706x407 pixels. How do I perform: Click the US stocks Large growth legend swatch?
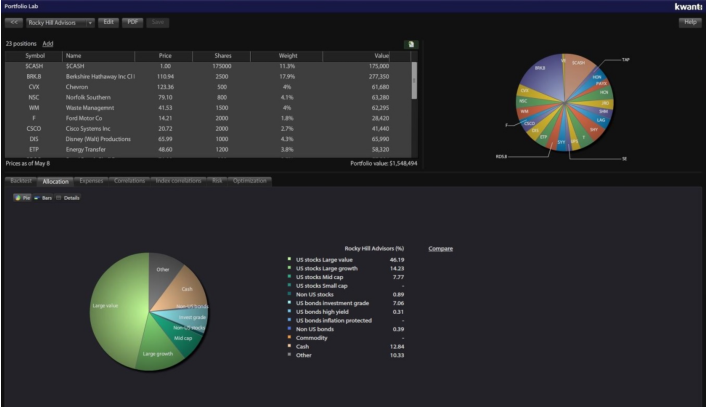tap(289, 267)
